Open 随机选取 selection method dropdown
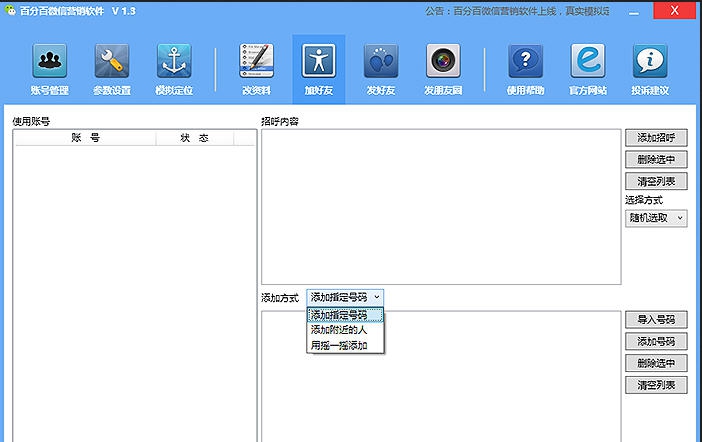This screenshot has width=702, height=442. pyautogui.click(x=656, y=218)
